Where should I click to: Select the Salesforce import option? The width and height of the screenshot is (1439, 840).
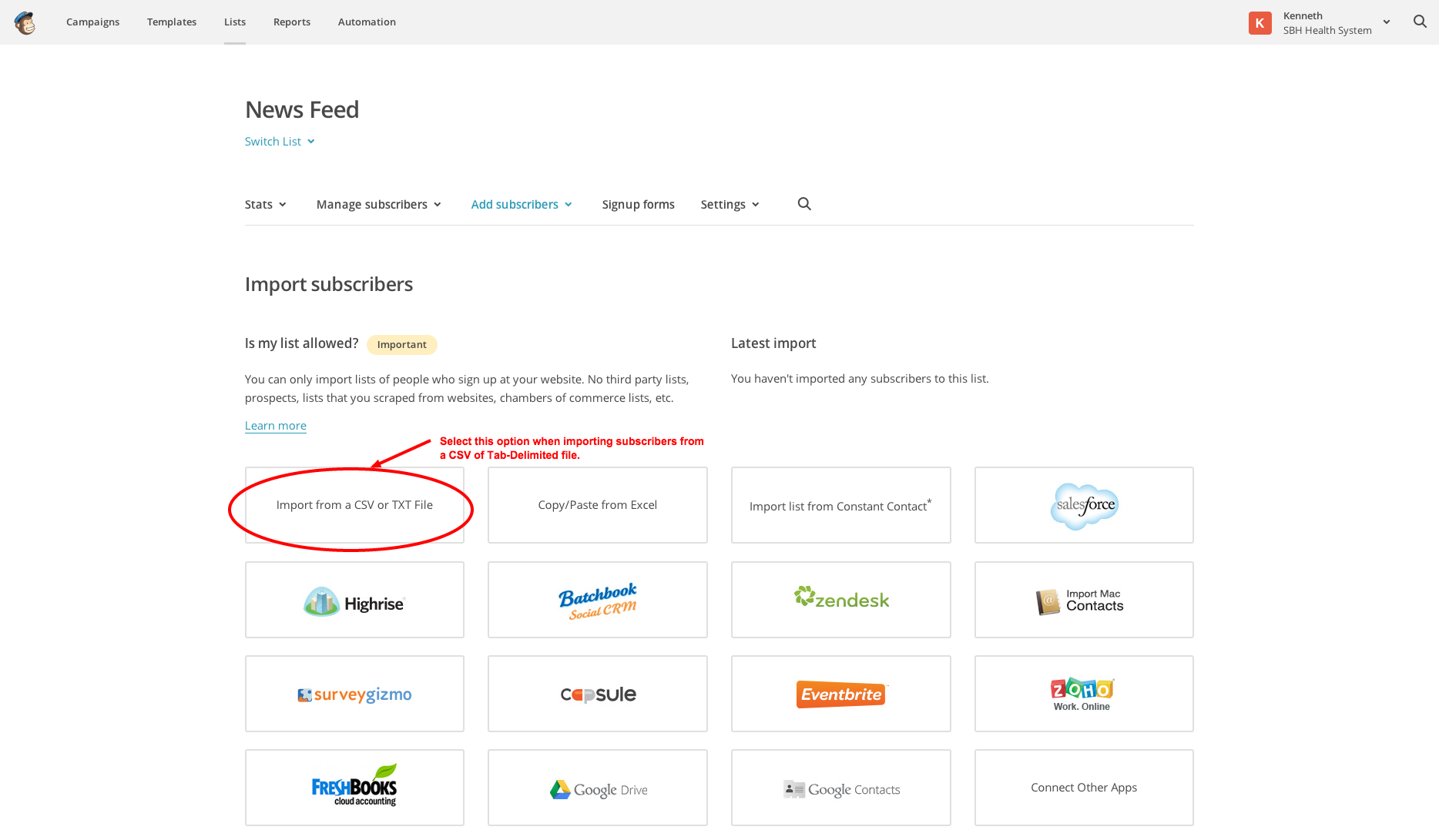click(x=1083, y=505)
